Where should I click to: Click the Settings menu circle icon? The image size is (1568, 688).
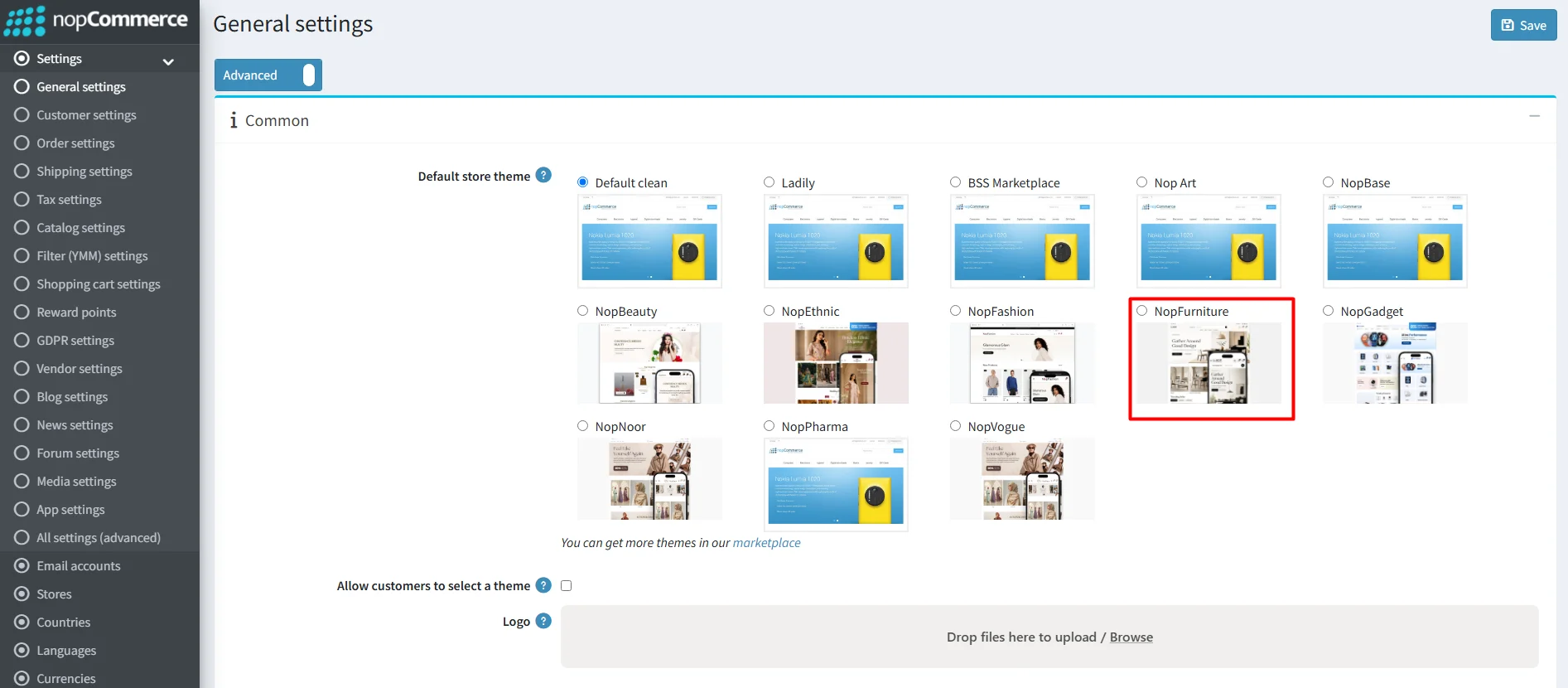22,58
